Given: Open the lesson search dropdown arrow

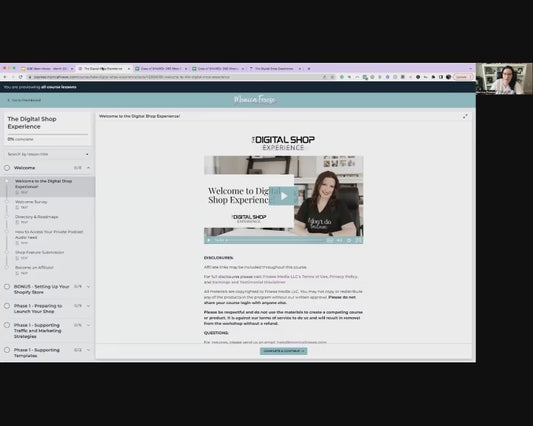Looking at the screenshot, I should (87, 154).
